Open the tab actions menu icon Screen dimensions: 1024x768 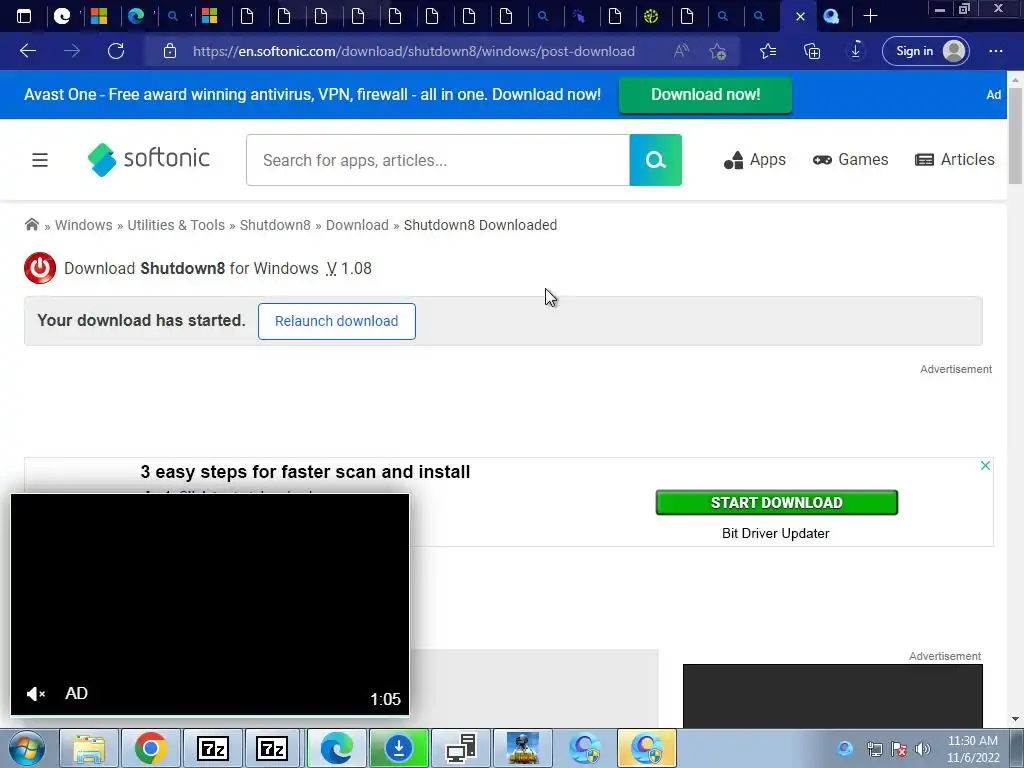(x=24, y=16)
